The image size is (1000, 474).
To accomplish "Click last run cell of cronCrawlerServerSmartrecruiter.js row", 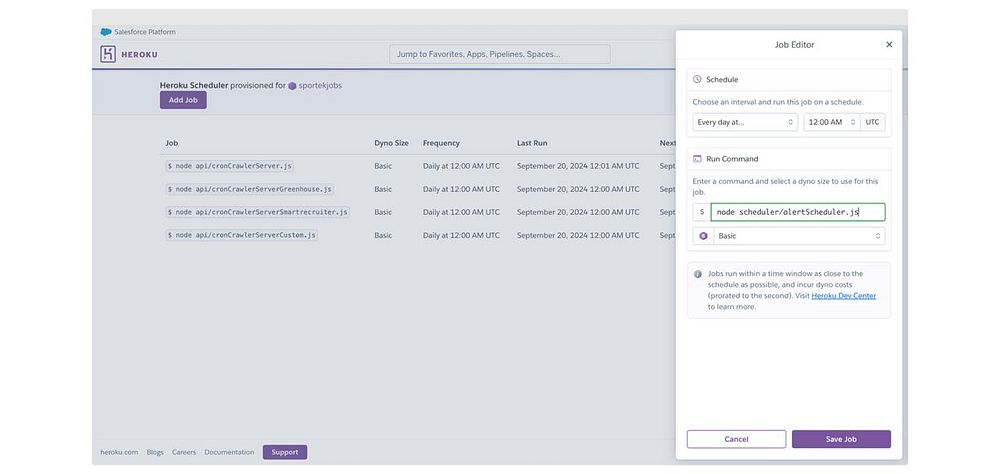I will tap(578, 212).
